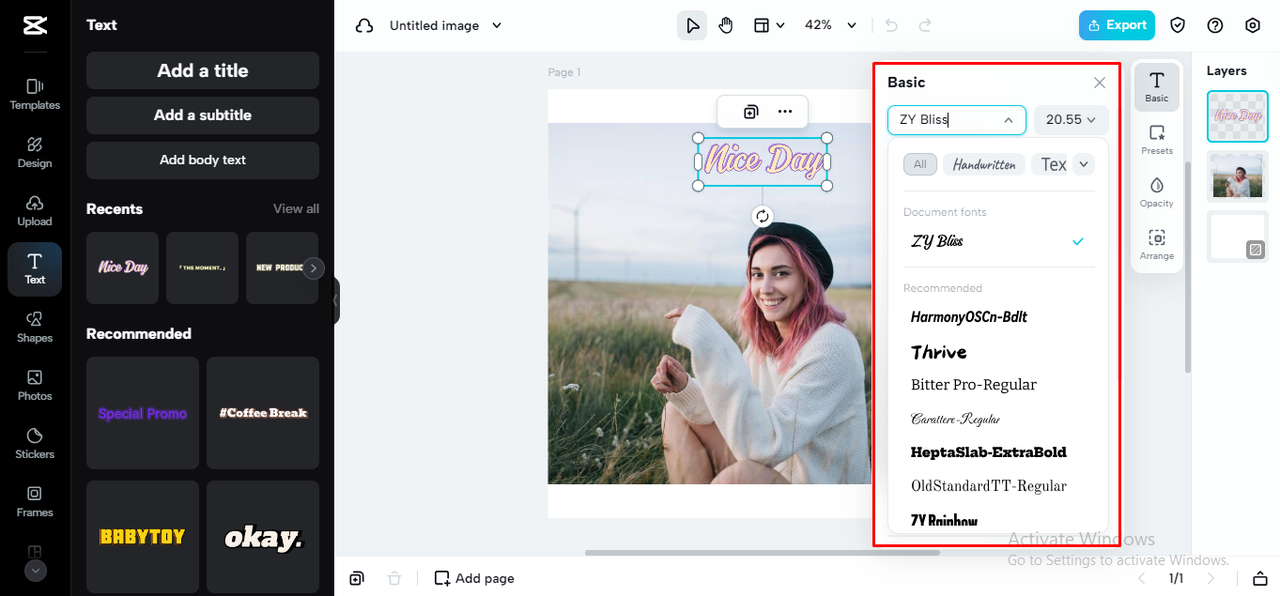Screen dimensions: 1280x596
Task: Choose the okay. text template
Action: 263,537
